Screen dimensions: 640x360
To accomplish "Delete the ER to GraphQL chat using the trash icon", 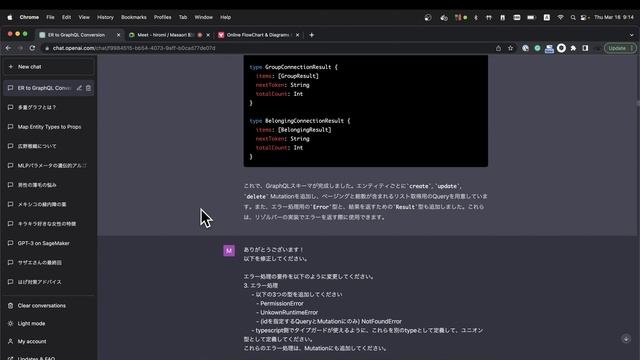I will (x=89, y=88).
